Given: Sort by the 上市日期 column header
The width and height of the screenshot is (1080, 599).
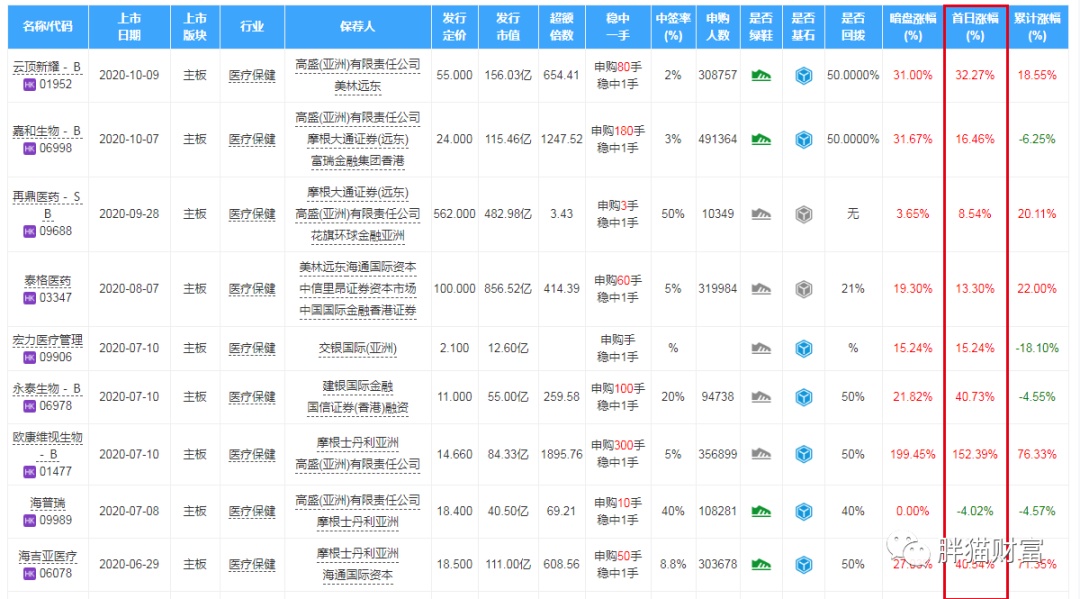Looking at the screenshot, I should click(x=129, y=26).
